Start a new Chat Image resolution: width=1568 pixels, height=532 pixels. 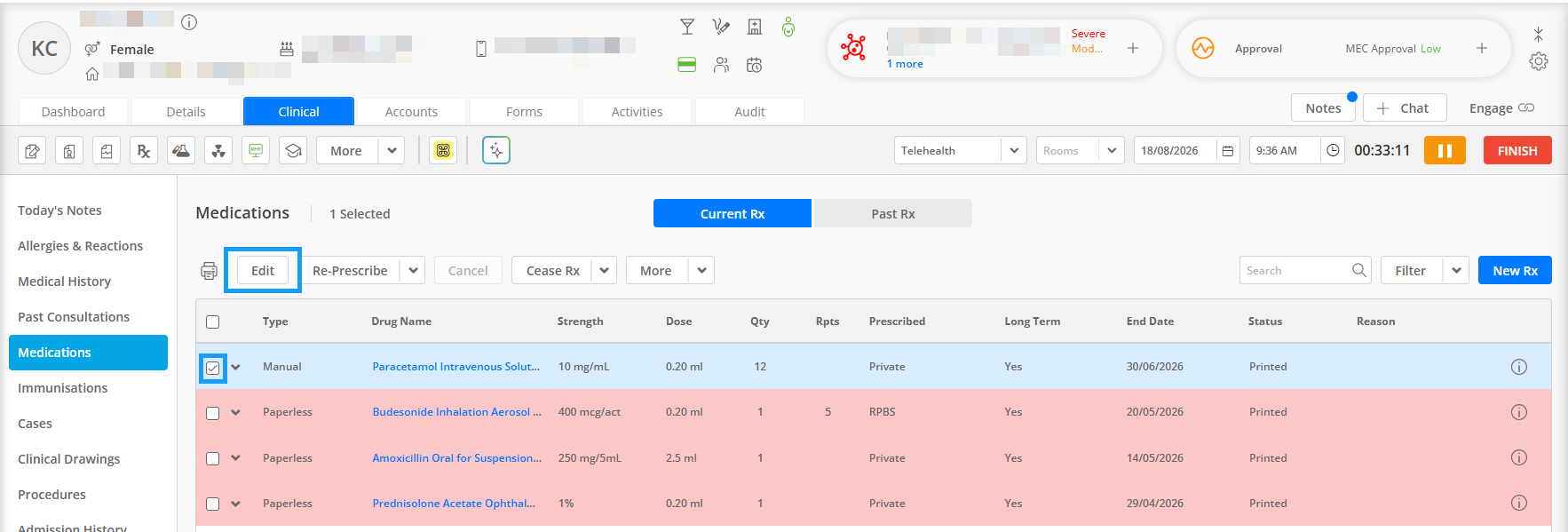pyautogui.click(x=1405, y=107)
